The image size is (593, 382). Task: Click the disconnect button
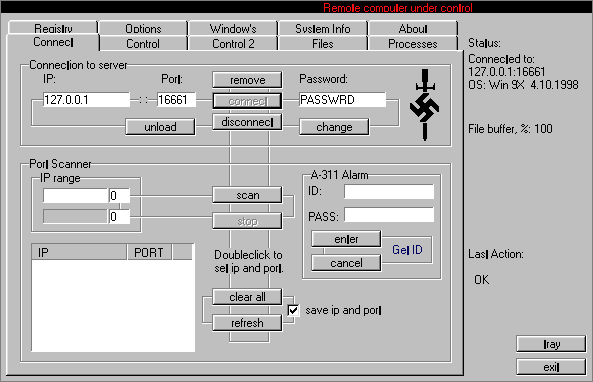(247, 122)
